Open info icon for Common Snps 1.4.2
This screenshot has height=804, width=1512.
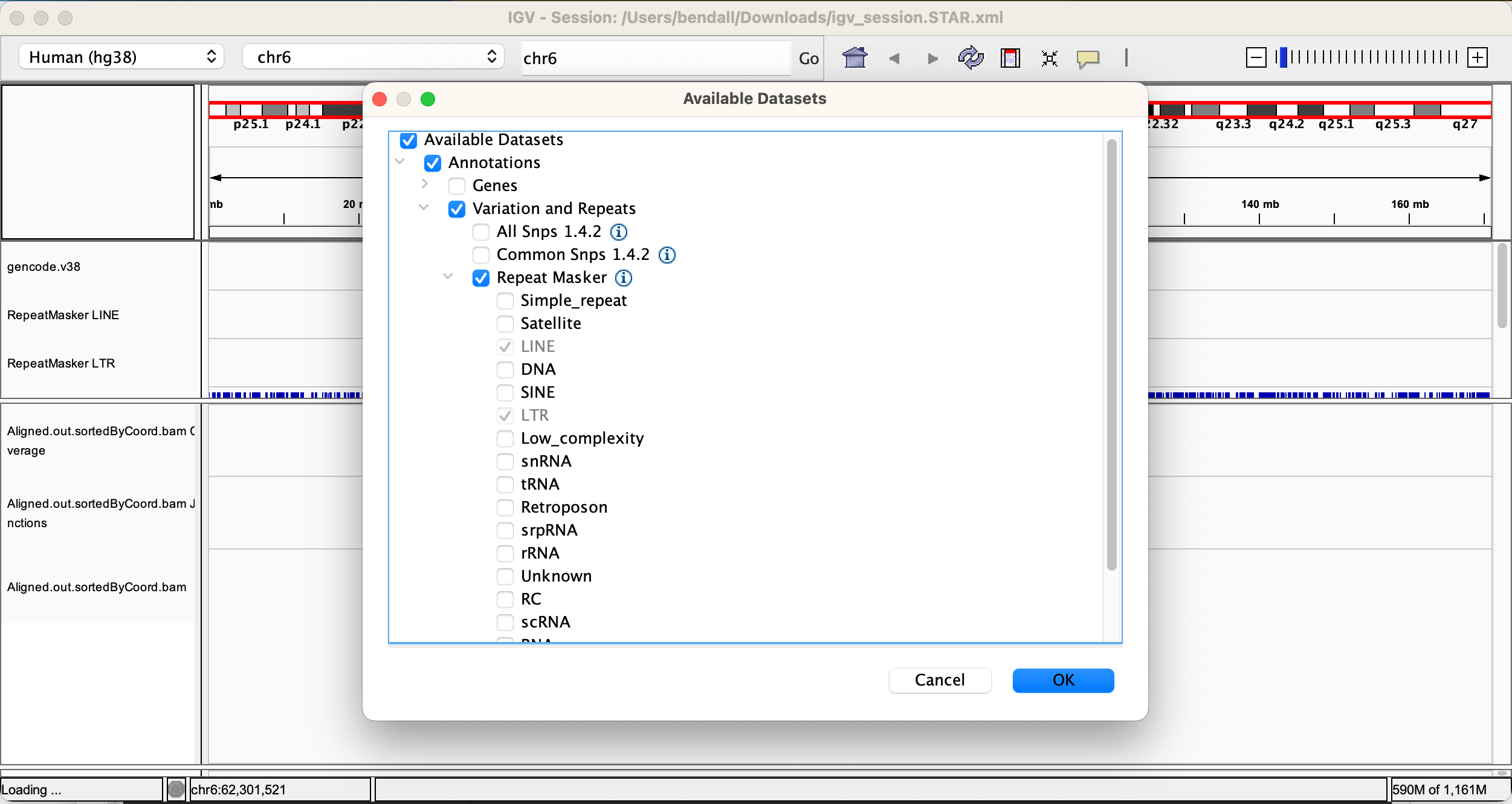pos(667,255)
